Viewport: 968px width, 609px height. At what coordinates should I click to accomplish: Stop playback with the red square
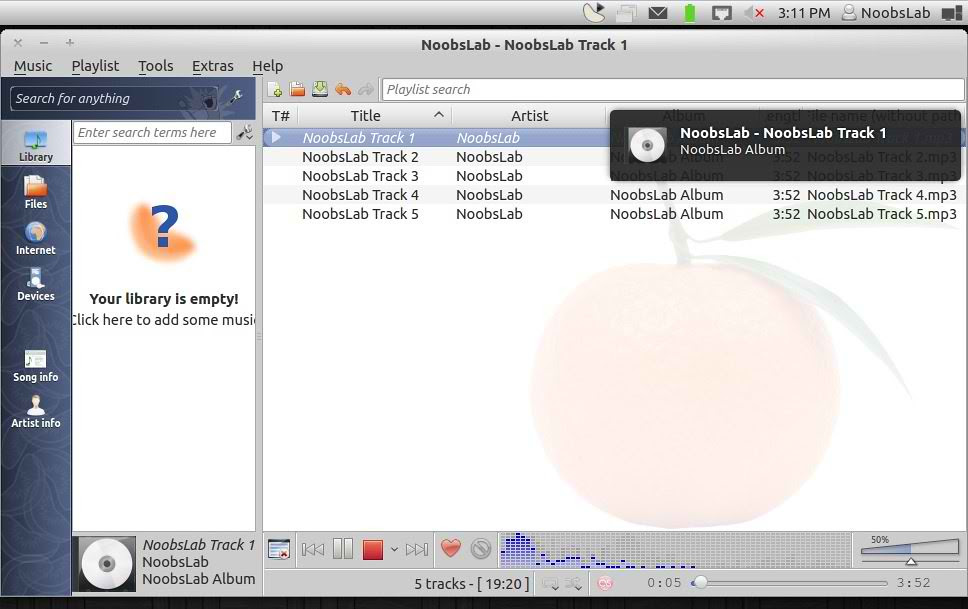372,549
